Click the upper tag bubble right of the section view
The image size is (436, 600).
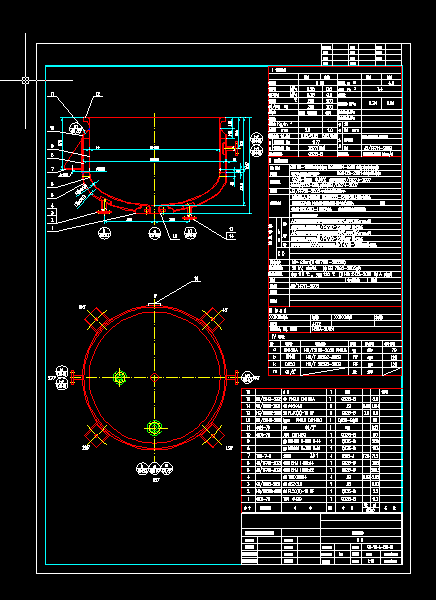256,139
